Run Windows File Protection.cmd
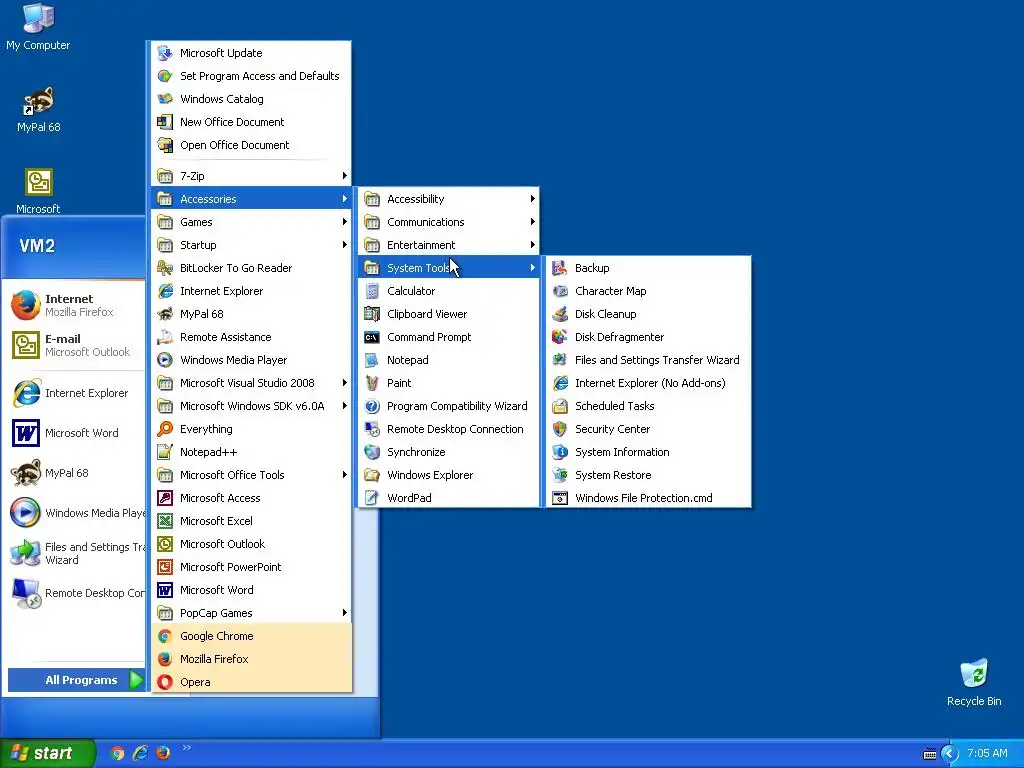Screen dimensions: 1024x768 648,498
